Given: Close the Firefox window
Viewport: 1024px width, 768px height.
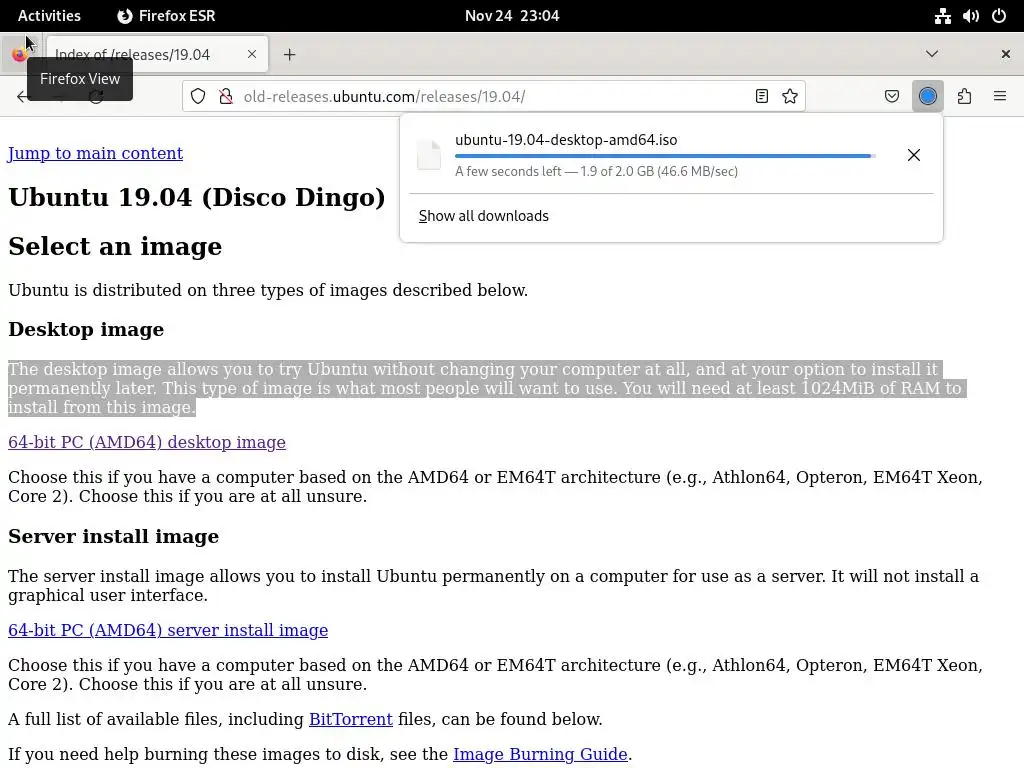Looking at the screenshot, I should click(1006, 54).
